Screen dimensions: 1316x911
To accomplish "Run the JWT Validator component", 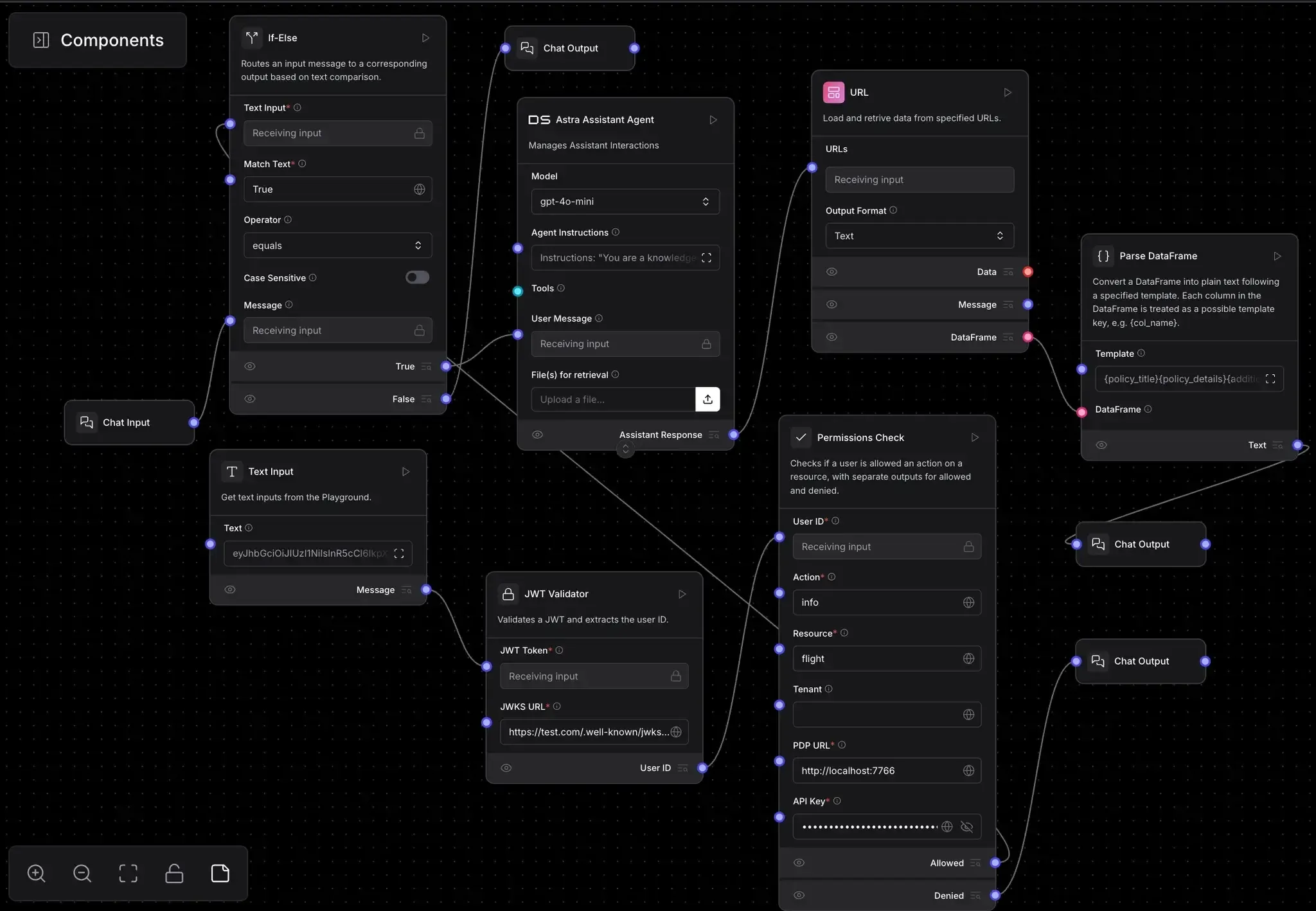I will (682, 594).
